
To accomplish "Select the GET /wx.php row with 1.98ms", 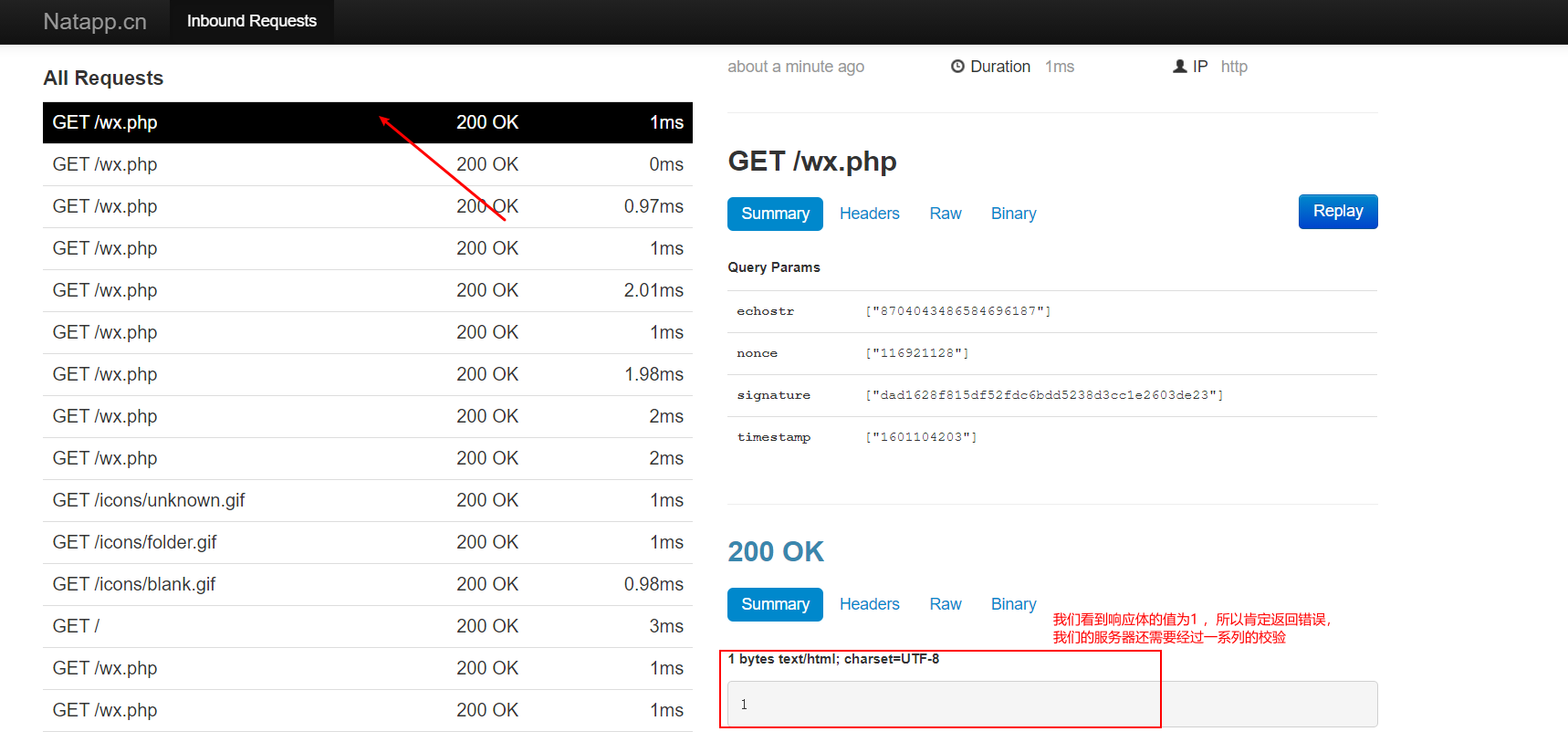I will coord(368,374).
